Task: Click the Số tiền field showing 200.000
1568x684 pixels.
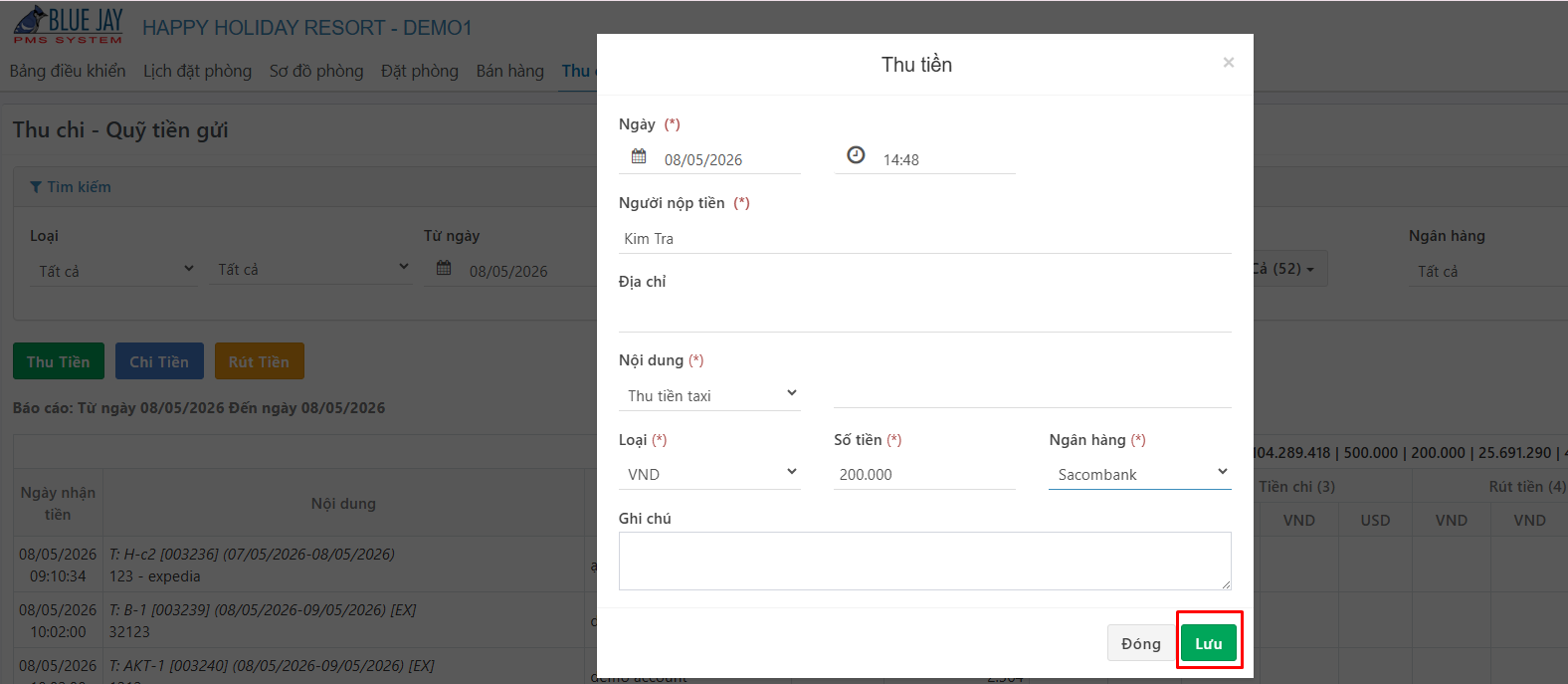Action: point(924,474)
